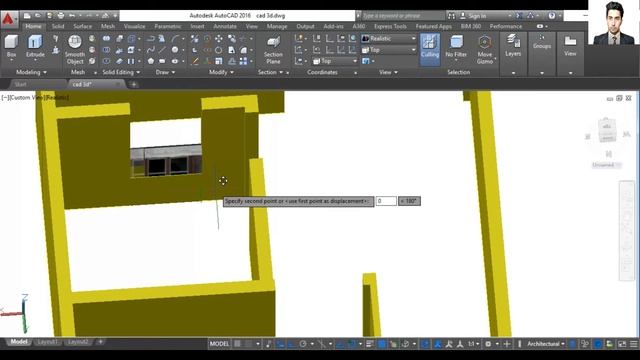Screen dimensions: 640x360
Task: Open the Top UCS dropdown in Coordinates panel
Action: [x=335, y=61]
